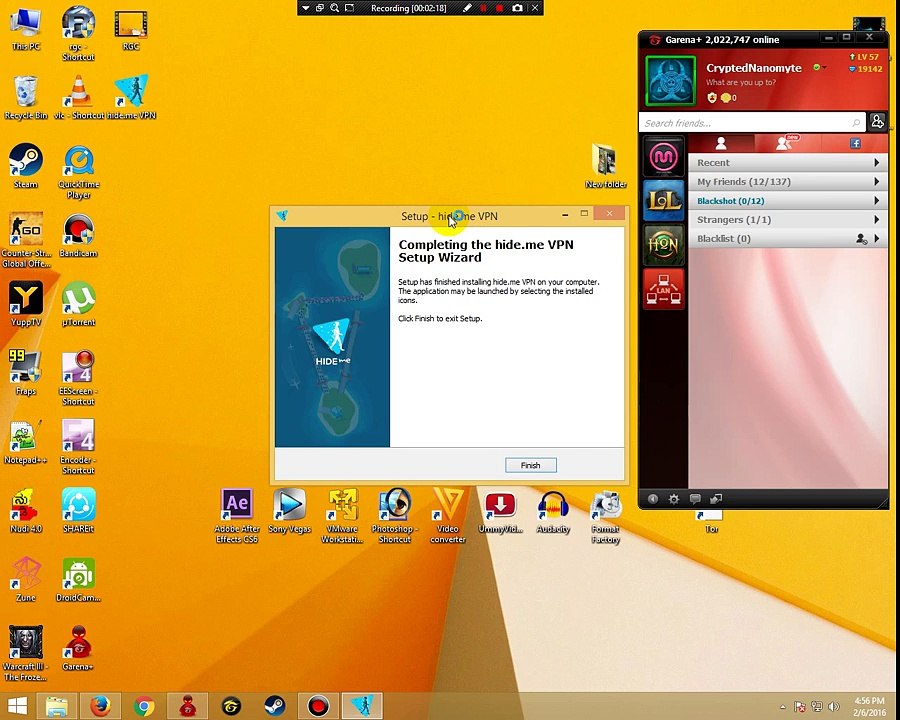Click the Search friends input field
Viewport: 900px width, 720px height.
[x=751, y=123]
